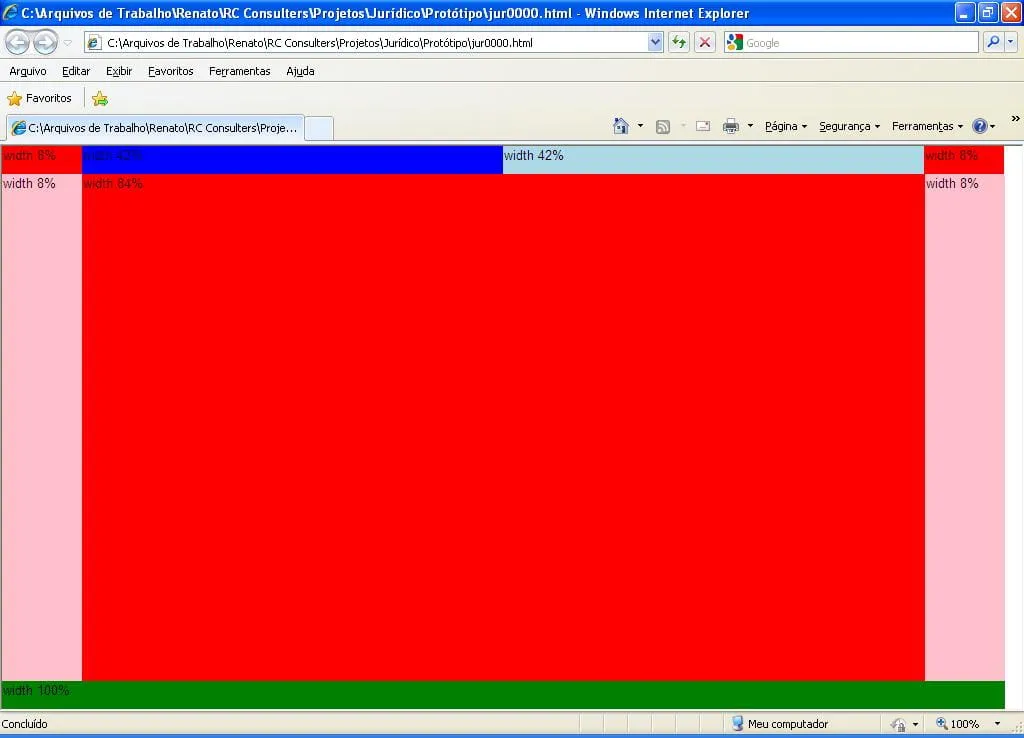The height and width of the screenshot is (738, 1024).
Task: Click the Refresh page icon
Action: (679, 43)
